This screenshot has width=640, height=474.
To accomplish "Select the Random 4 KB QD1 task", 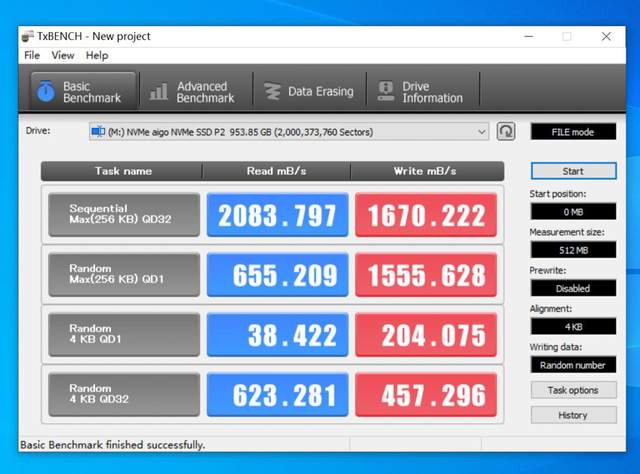I will click(x=124, y=334).
